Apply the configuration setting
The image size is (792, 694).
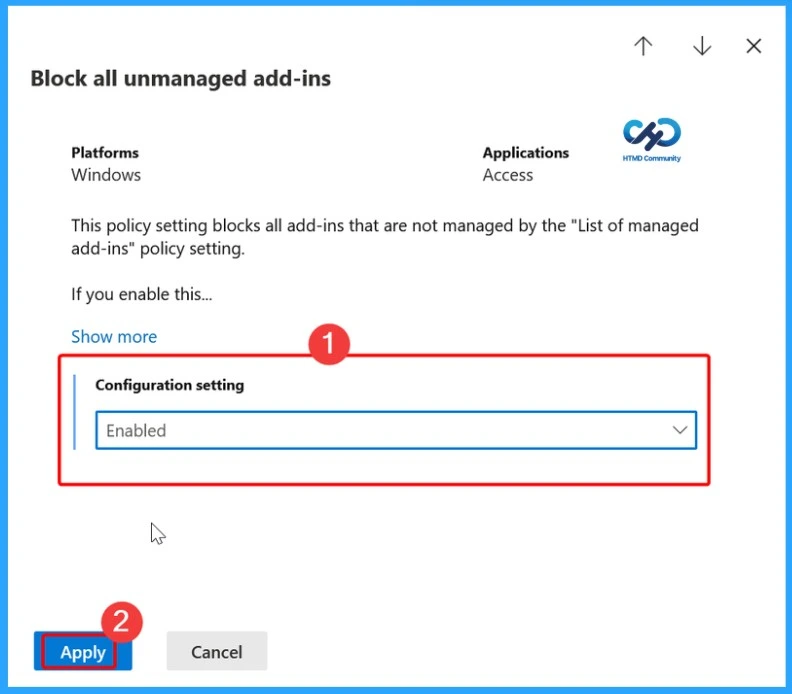coord(83,652)
